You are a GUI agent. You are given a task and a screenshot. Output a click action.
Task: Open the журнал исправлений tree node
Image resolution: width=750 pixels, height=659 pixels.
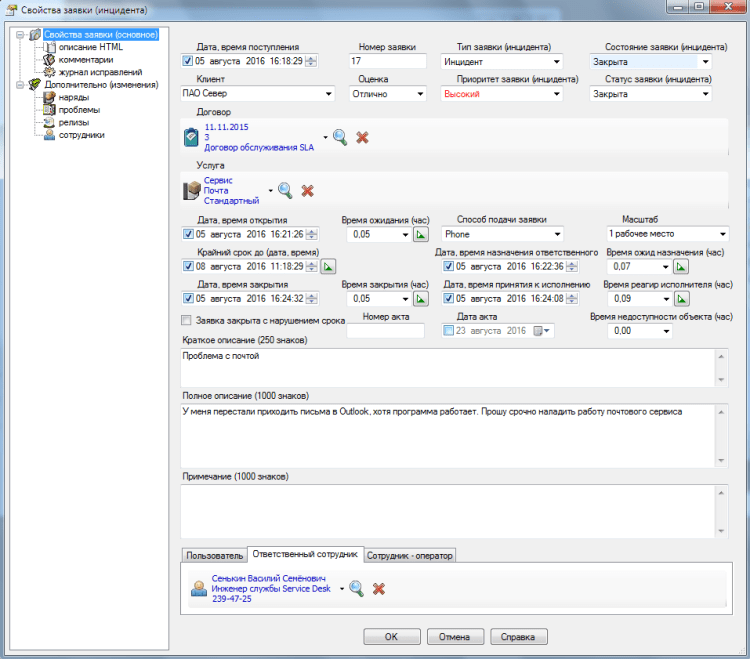click(100, 72)
